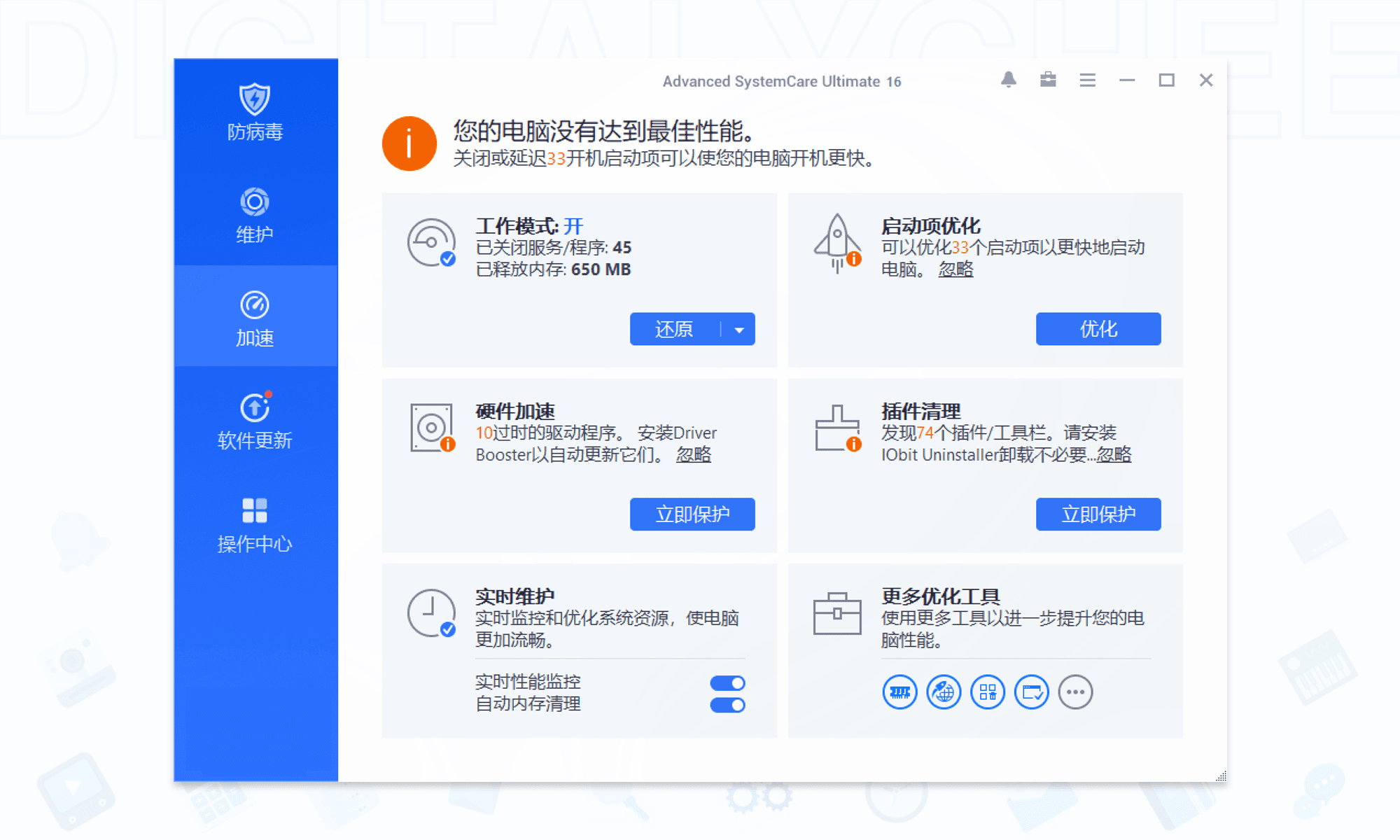1400x840 pixels.
Task: Click the RAM memory cleaner circular icon
Action: tap(899, 692)
